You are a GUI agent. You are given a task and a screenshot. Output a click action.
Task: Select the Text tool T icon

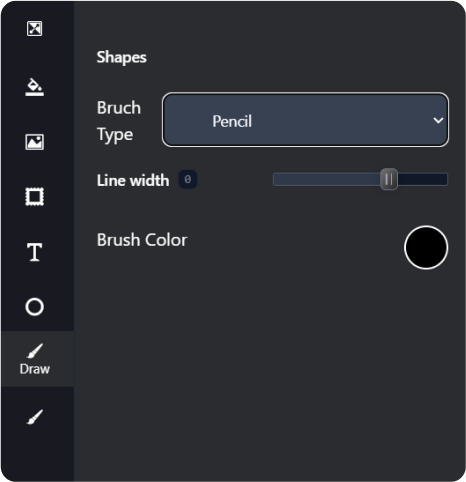34,252
